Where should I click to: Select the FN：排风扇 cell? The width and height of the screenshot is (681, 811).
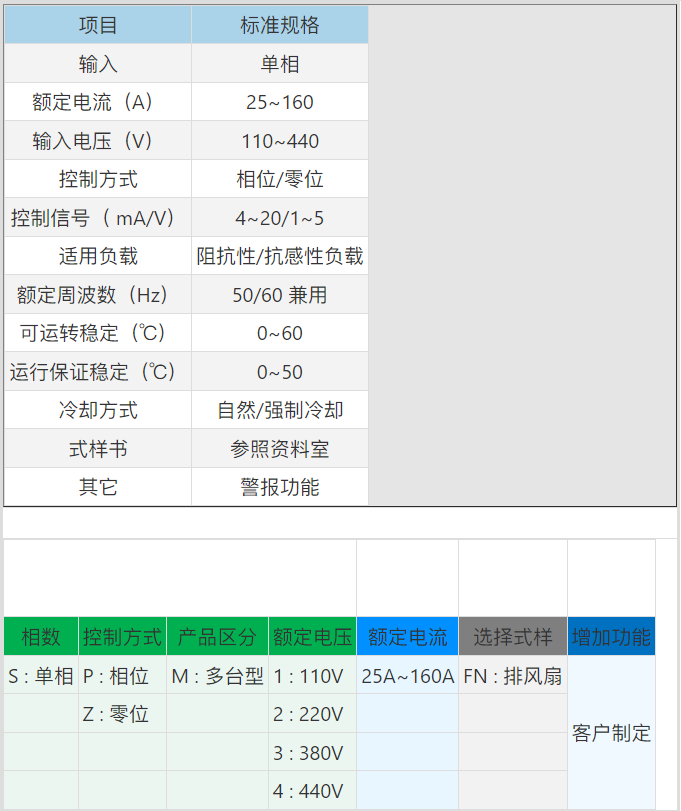tap(513, 675)
